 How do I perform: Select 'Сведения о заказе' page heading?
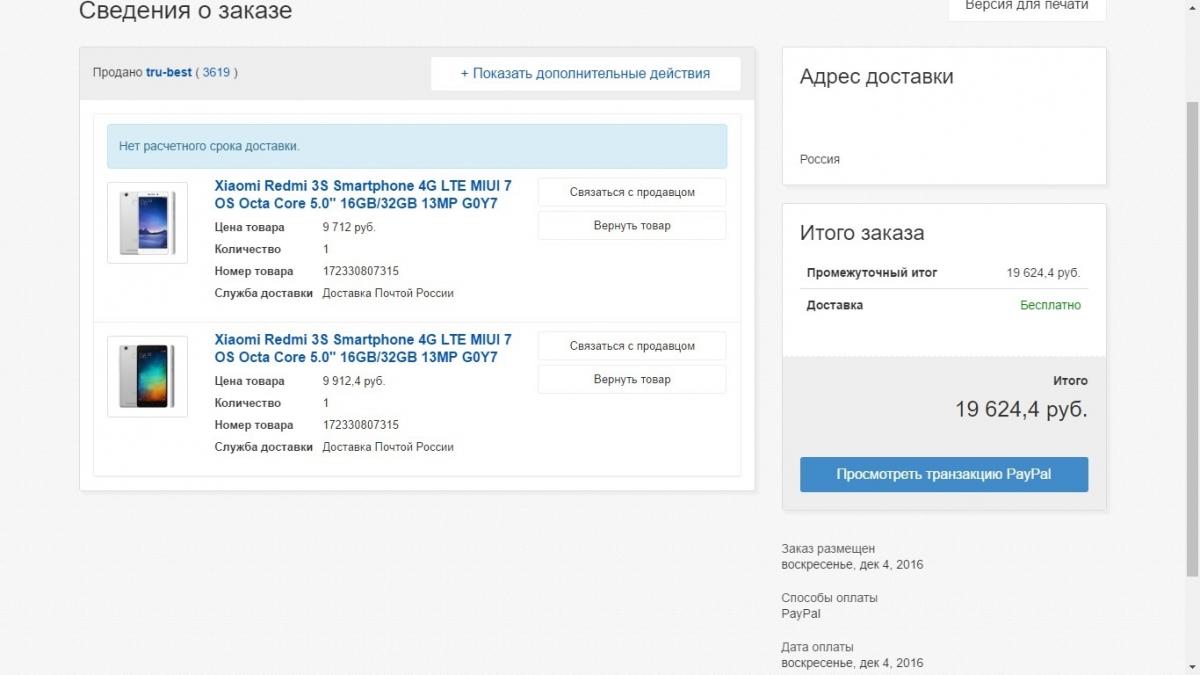[x=186, y=11]
